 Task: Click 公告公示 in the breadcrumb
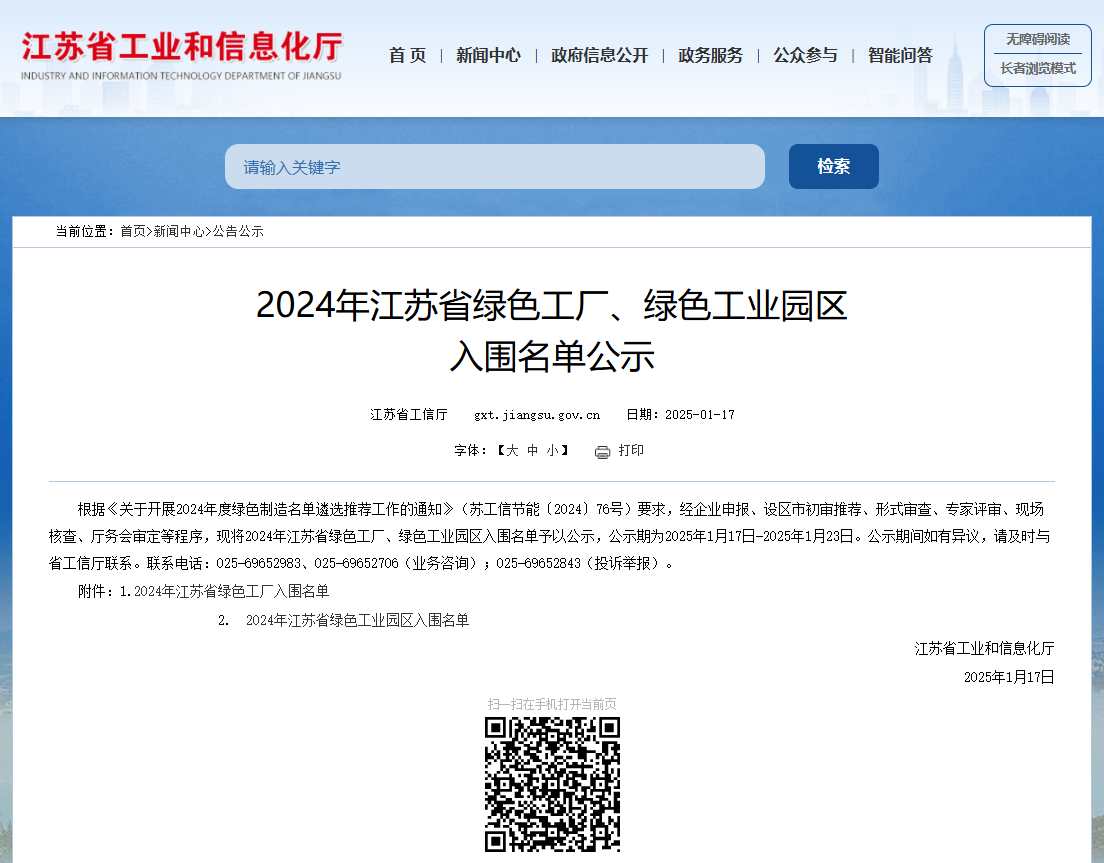(238, 231)
